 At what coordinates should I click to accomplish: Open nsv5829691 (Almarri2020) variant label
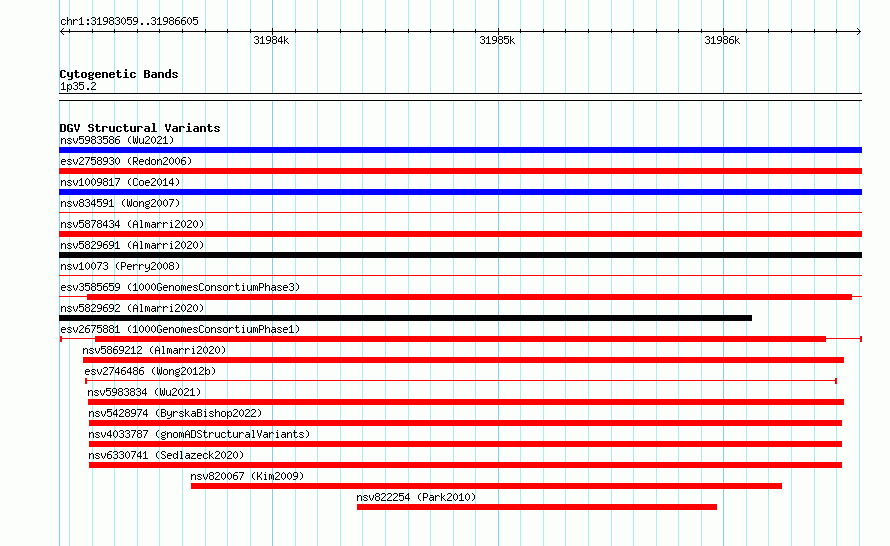132,245
